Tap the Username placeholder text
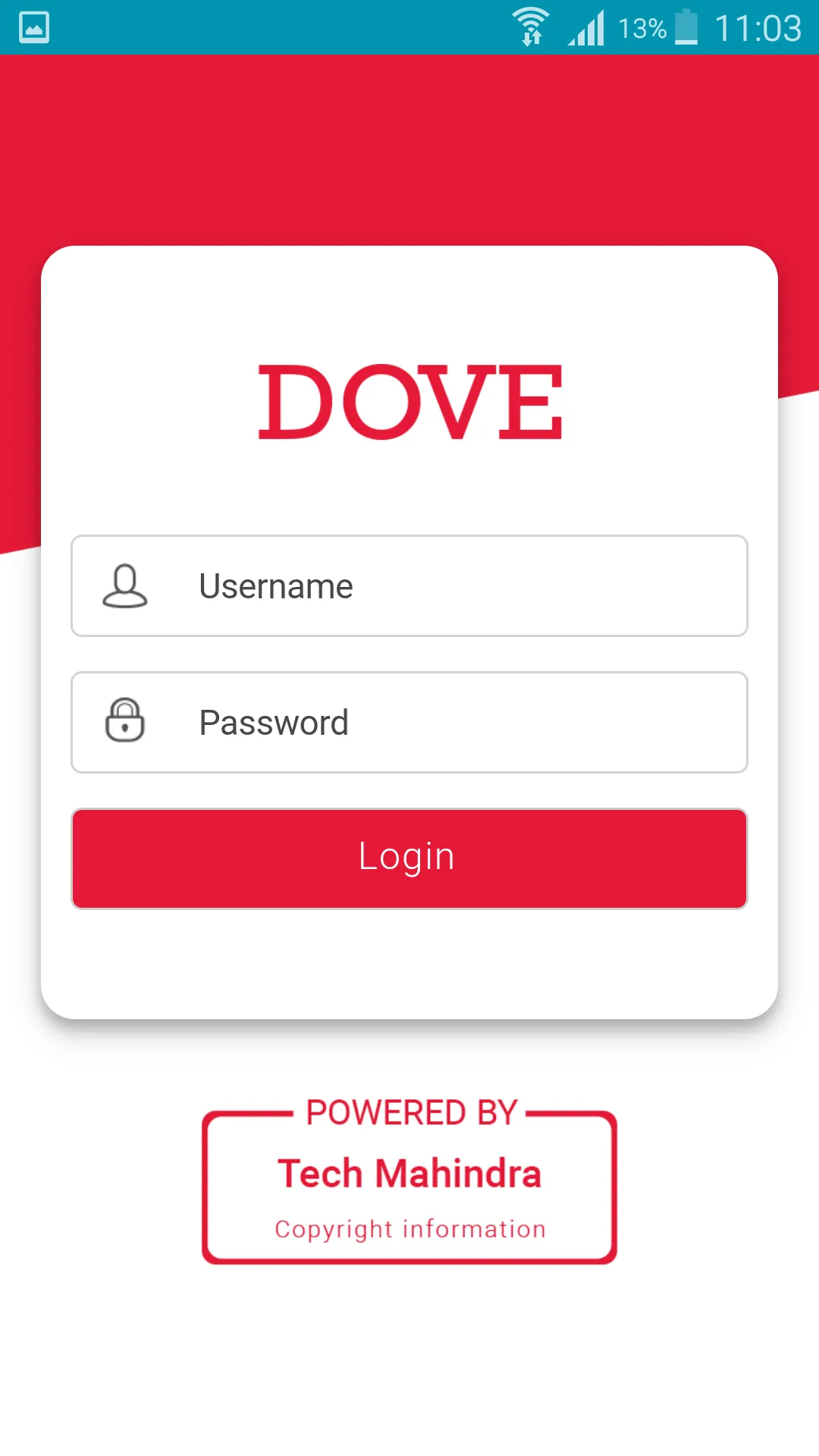This screenshot has height=1456, width=819. (276, 586)
